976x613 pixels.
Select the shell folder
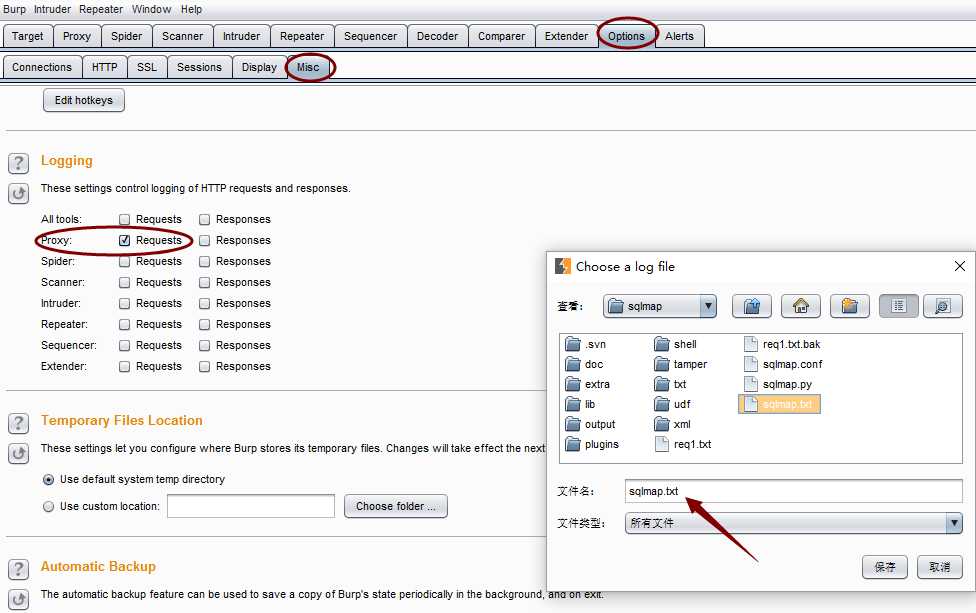pos(675,344)
